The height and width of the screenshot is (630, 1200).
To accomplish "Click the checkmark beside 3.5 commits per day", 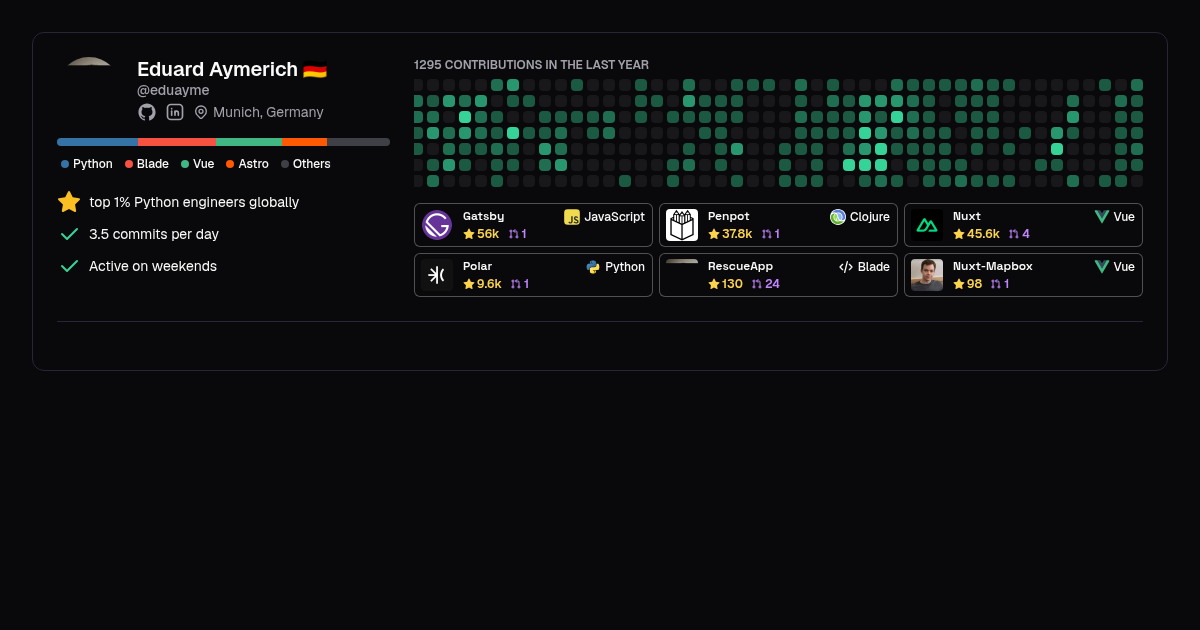I will pyautogui.click(x=69, y=234).
